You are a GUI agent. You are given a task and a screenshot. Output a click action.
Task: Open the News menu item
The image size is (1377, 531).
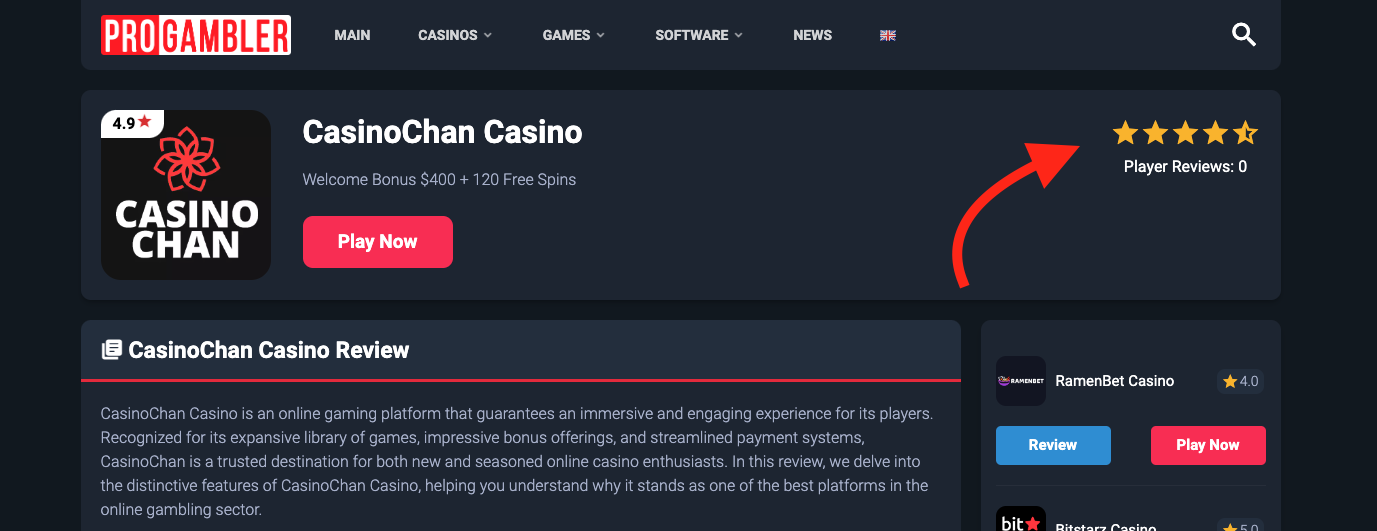click(x=812, y=35)
